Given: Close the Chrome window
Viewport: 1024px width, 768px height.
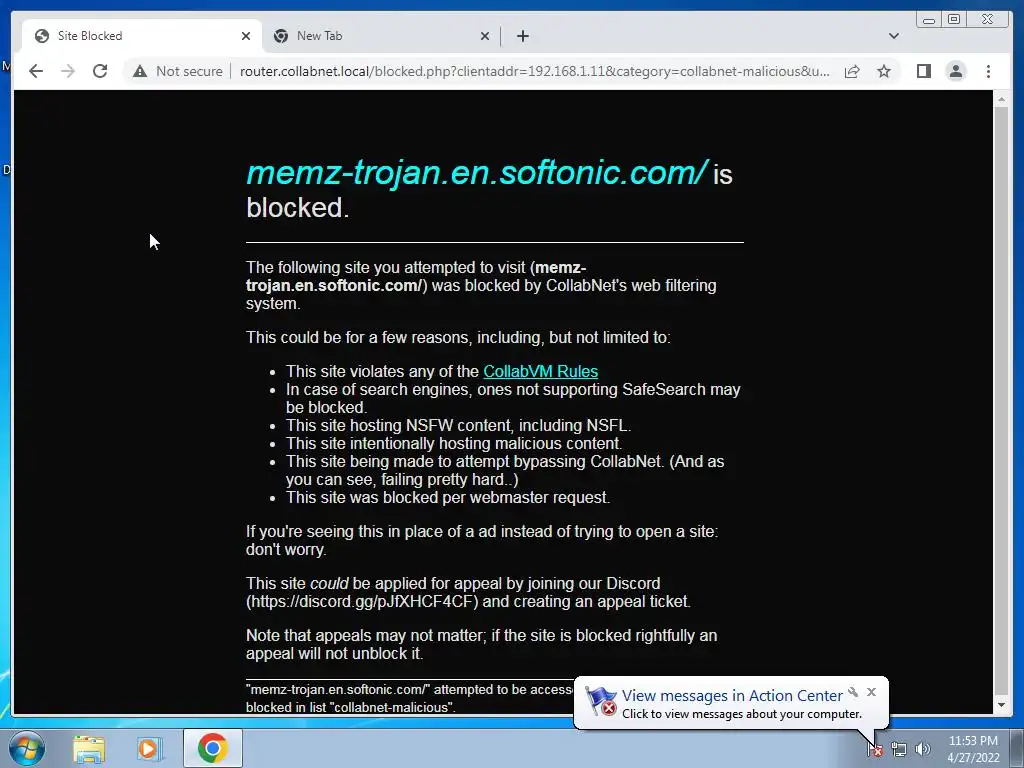Looking at the screenshot, I should tap(989, 20).
